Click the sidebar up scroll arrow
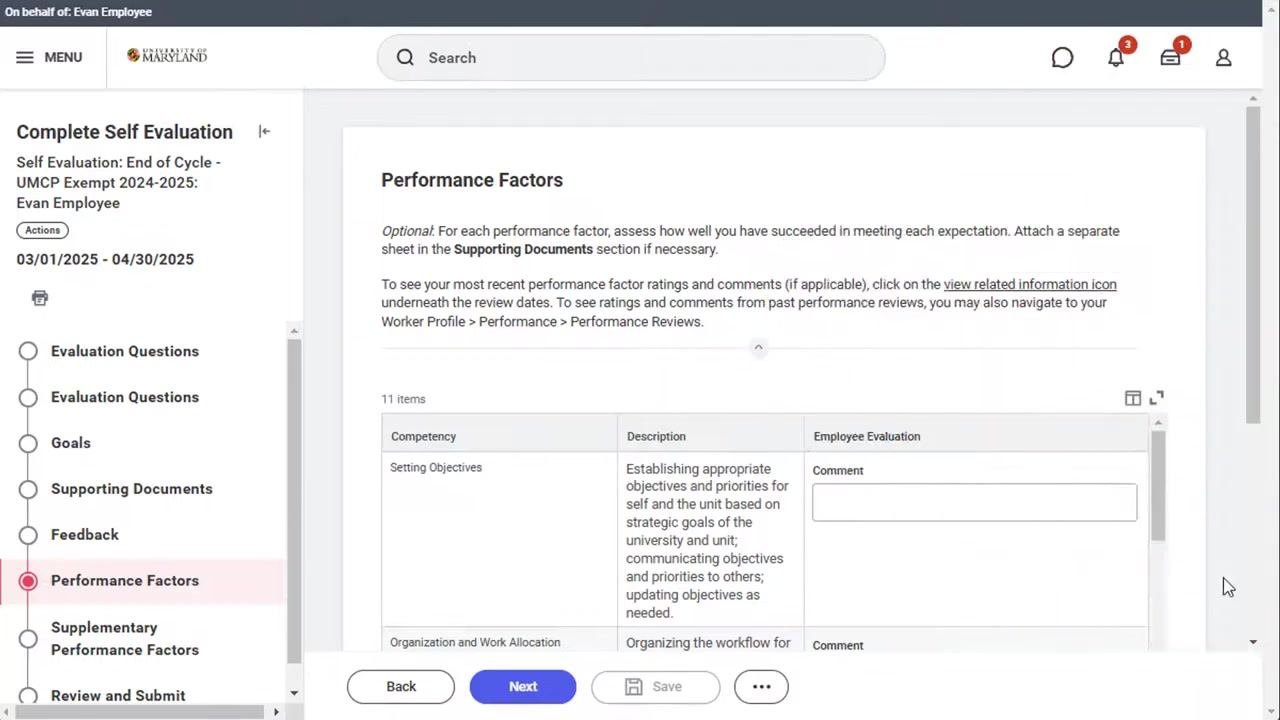Viewport: 1280px width, 720px height. pyautogui.click(x=293, y=331)
